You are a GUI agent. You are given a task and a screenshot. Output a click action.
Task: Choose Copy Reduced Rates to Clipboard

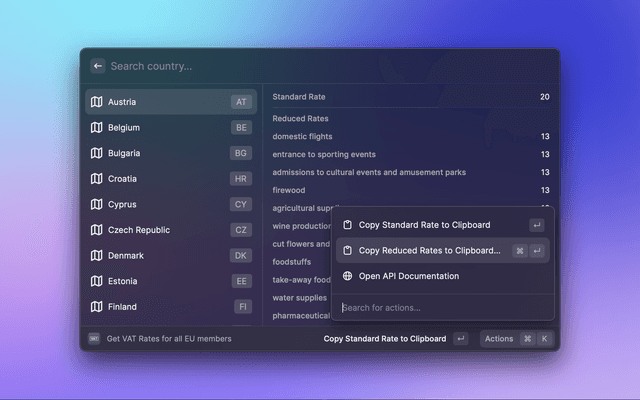click(429, 251)
